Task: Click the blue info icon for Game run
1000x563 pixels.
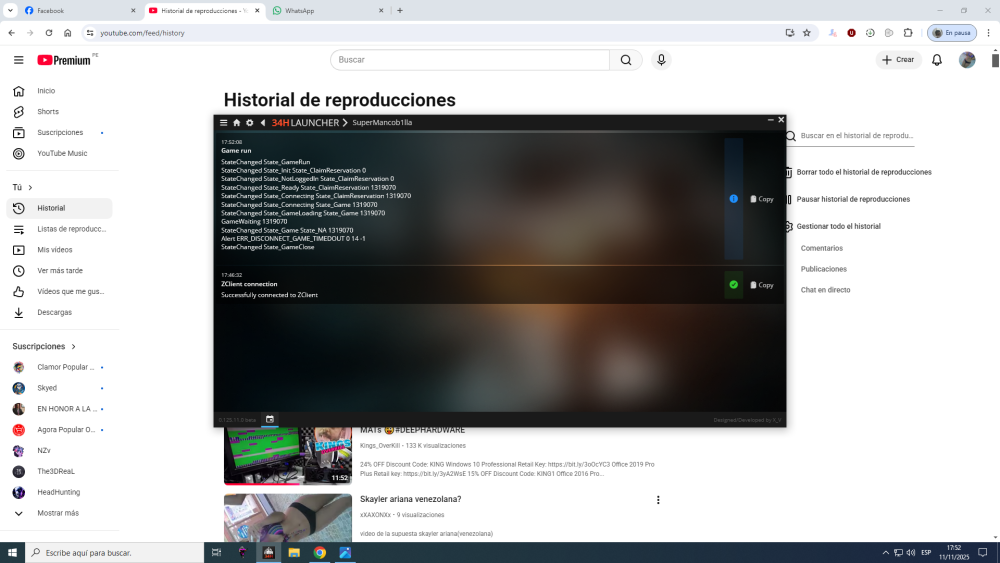Action: click(733, 199)
